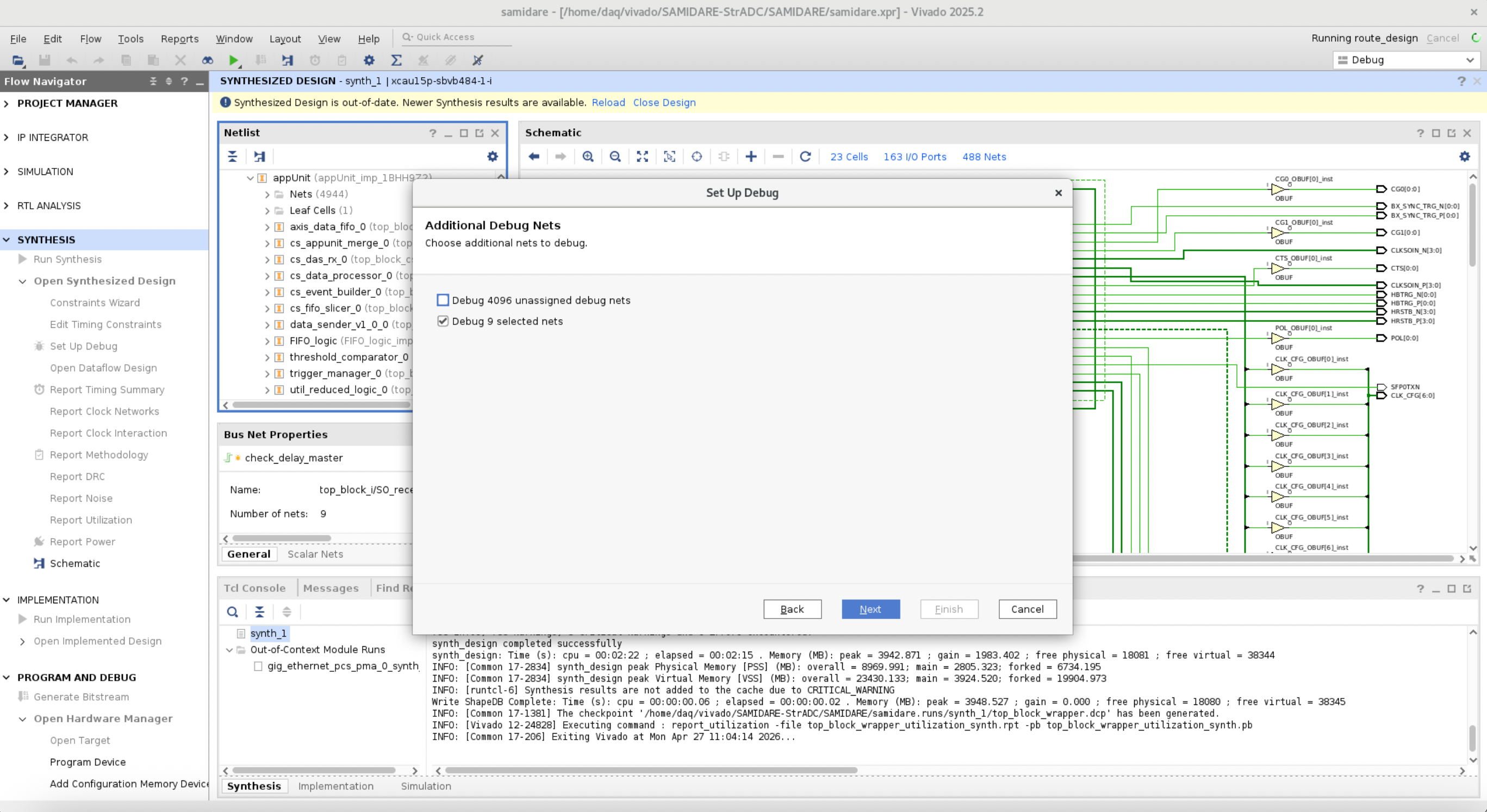
Task: Click the green Run play icon in toolbar
Action: tap(233, 60)
